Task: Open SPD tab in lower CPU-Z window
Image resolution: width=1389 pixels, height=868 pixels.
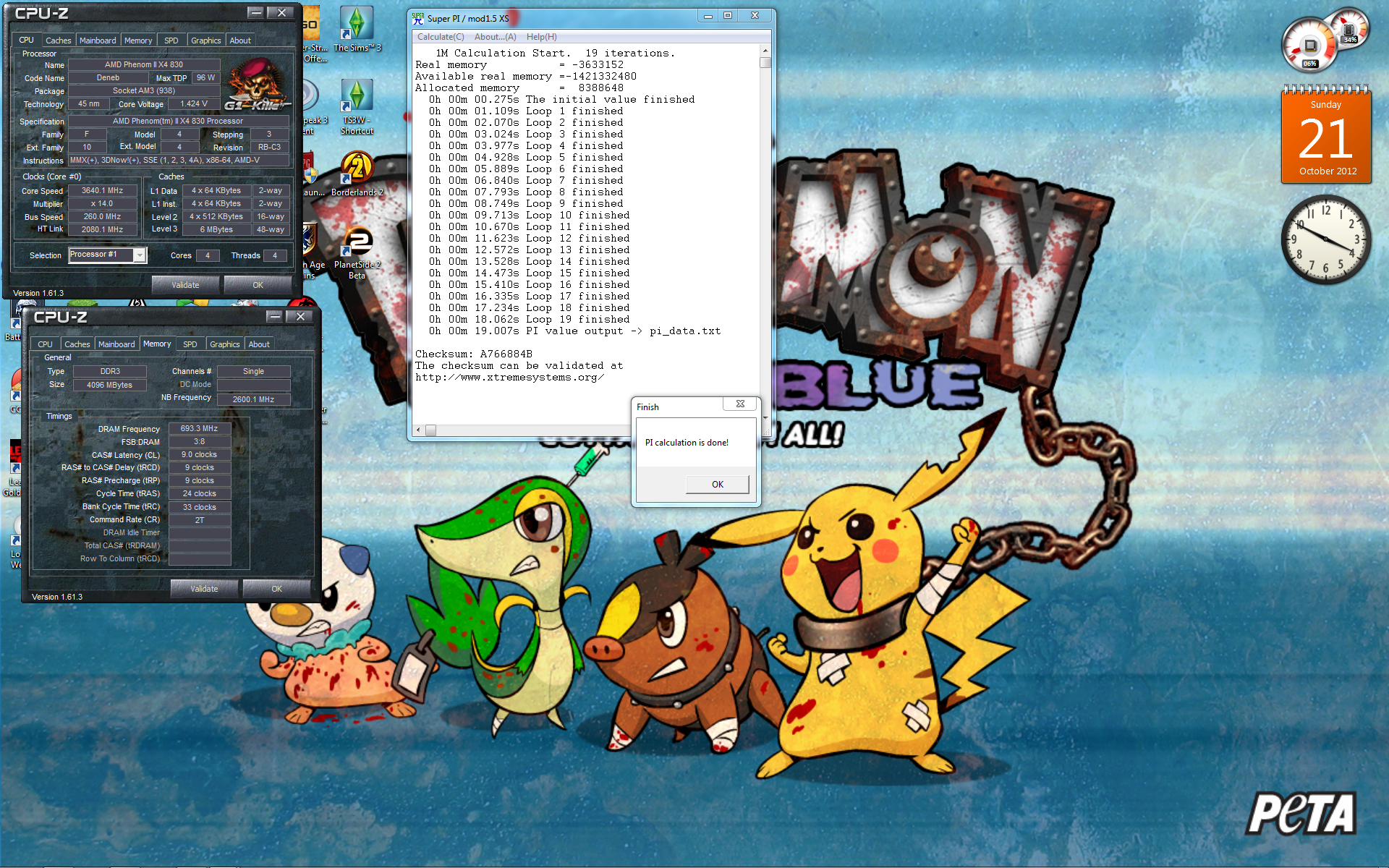Action: (190, 344)
